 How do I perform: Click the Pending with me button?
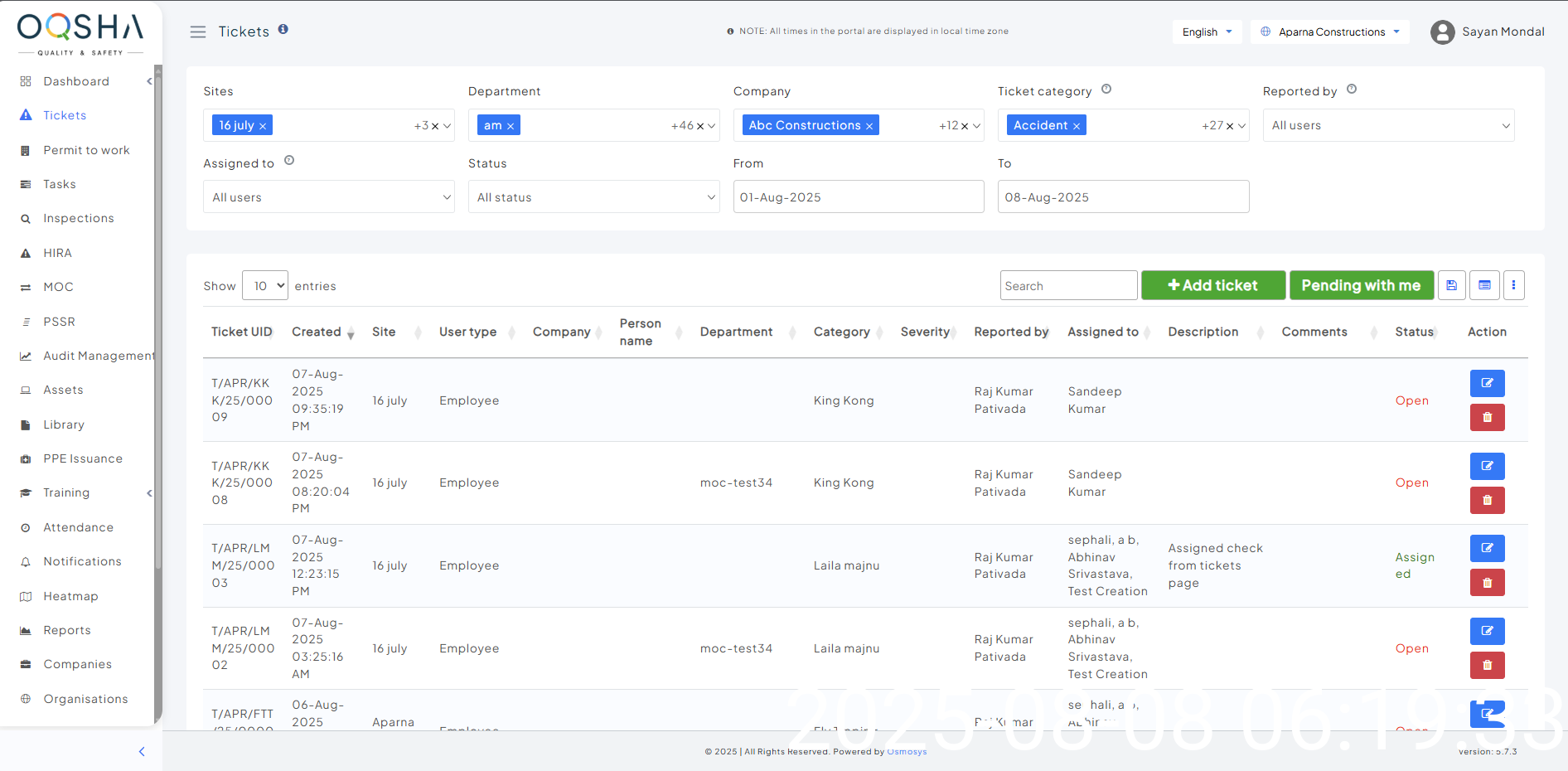pyautogui.click(x=1361, y=285)
